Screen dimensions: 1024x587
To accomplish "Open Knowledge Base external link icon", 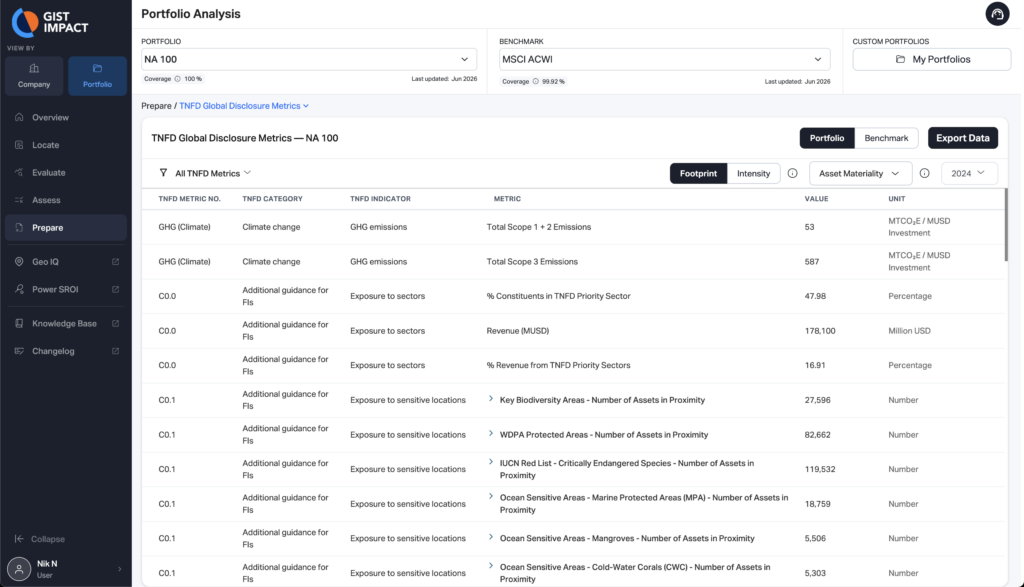I will [116, 323].
